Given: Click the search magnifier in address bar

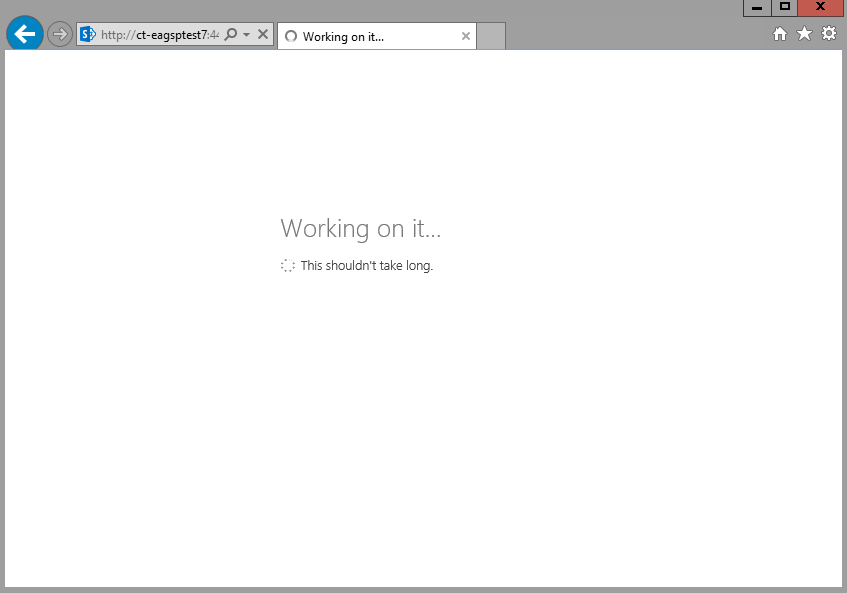Looking at the screenshot, I should click(231, 35).
